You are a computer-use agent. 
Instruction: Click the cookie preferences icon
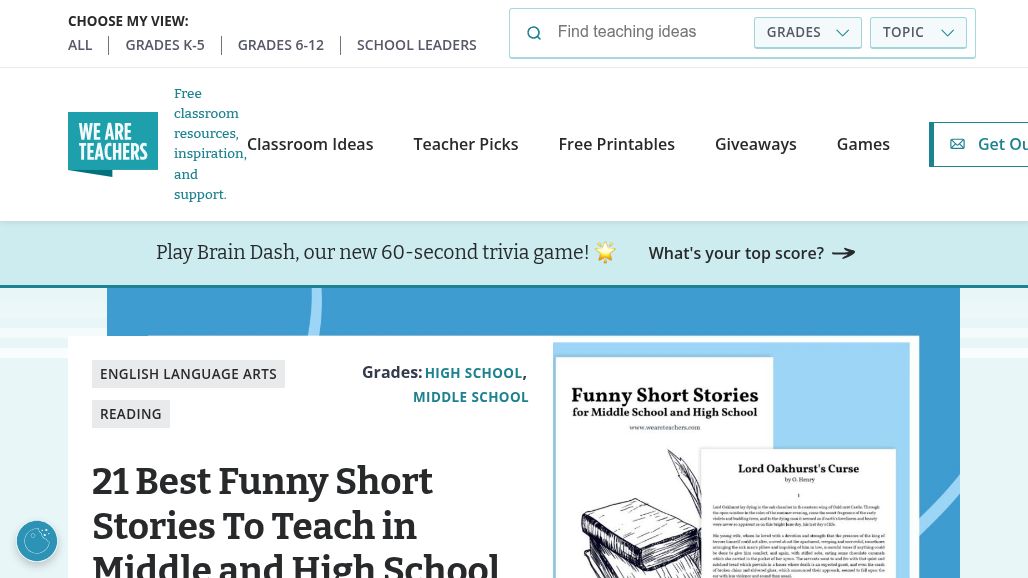[x=37, y=541]
